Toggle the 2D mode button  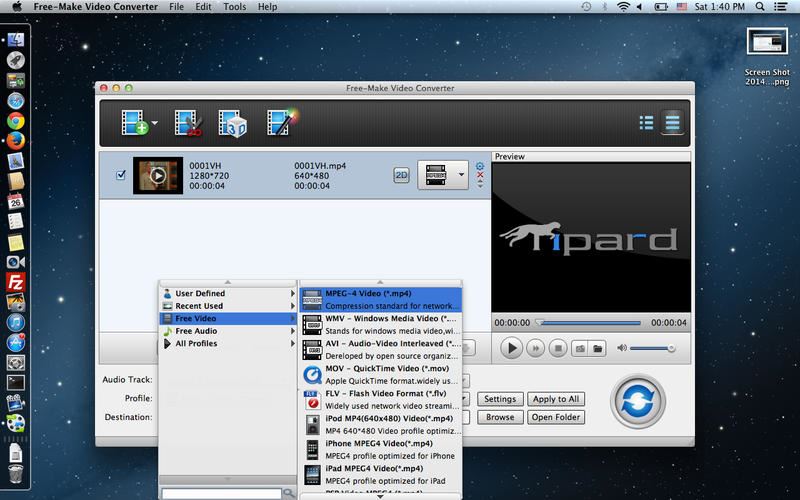[x=402, y=175]
